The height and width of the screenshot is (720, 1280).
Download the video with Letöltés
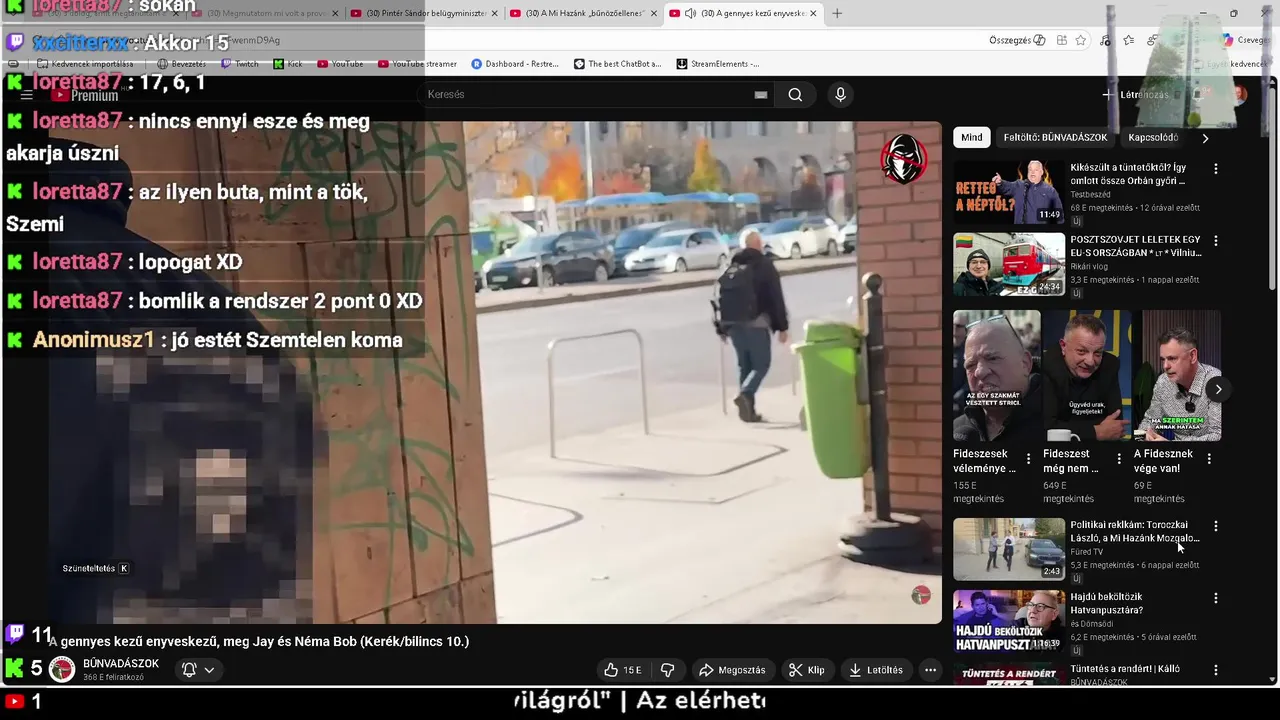coord(876,670)
